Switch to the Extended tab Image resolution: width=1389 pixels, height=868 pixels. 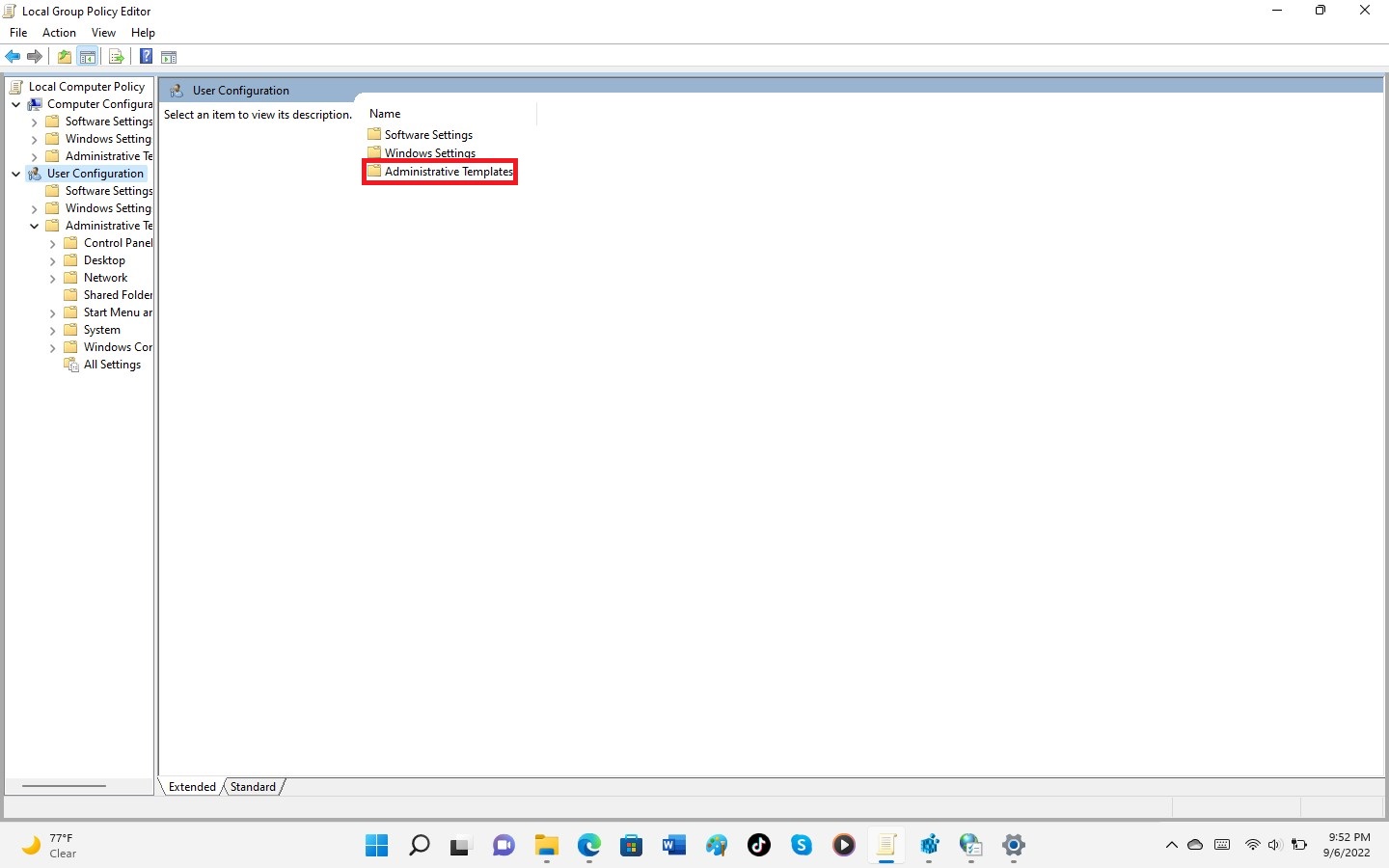192,787
